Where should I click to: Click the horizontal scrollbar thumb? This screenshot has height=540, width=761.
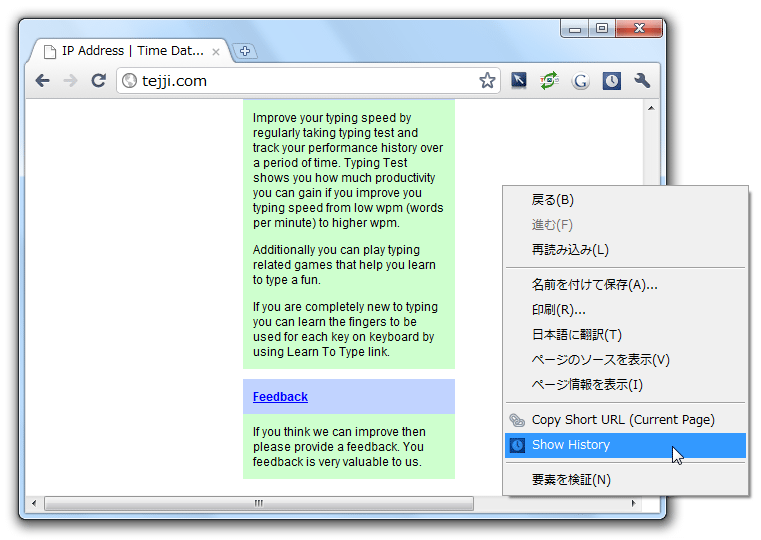click(259, 503)
